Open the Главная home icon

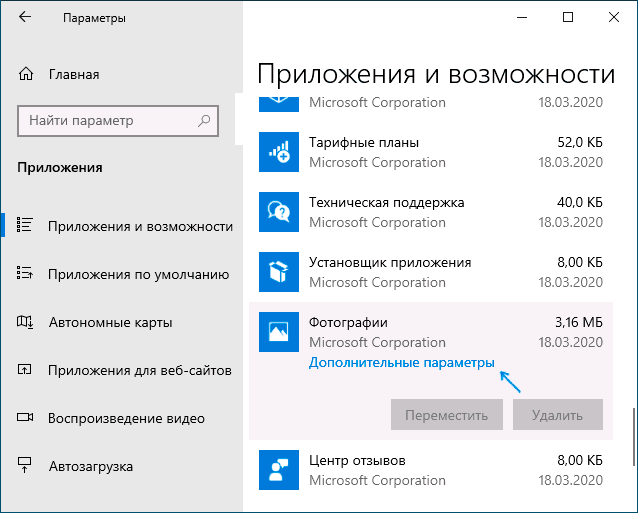[26, 74]
